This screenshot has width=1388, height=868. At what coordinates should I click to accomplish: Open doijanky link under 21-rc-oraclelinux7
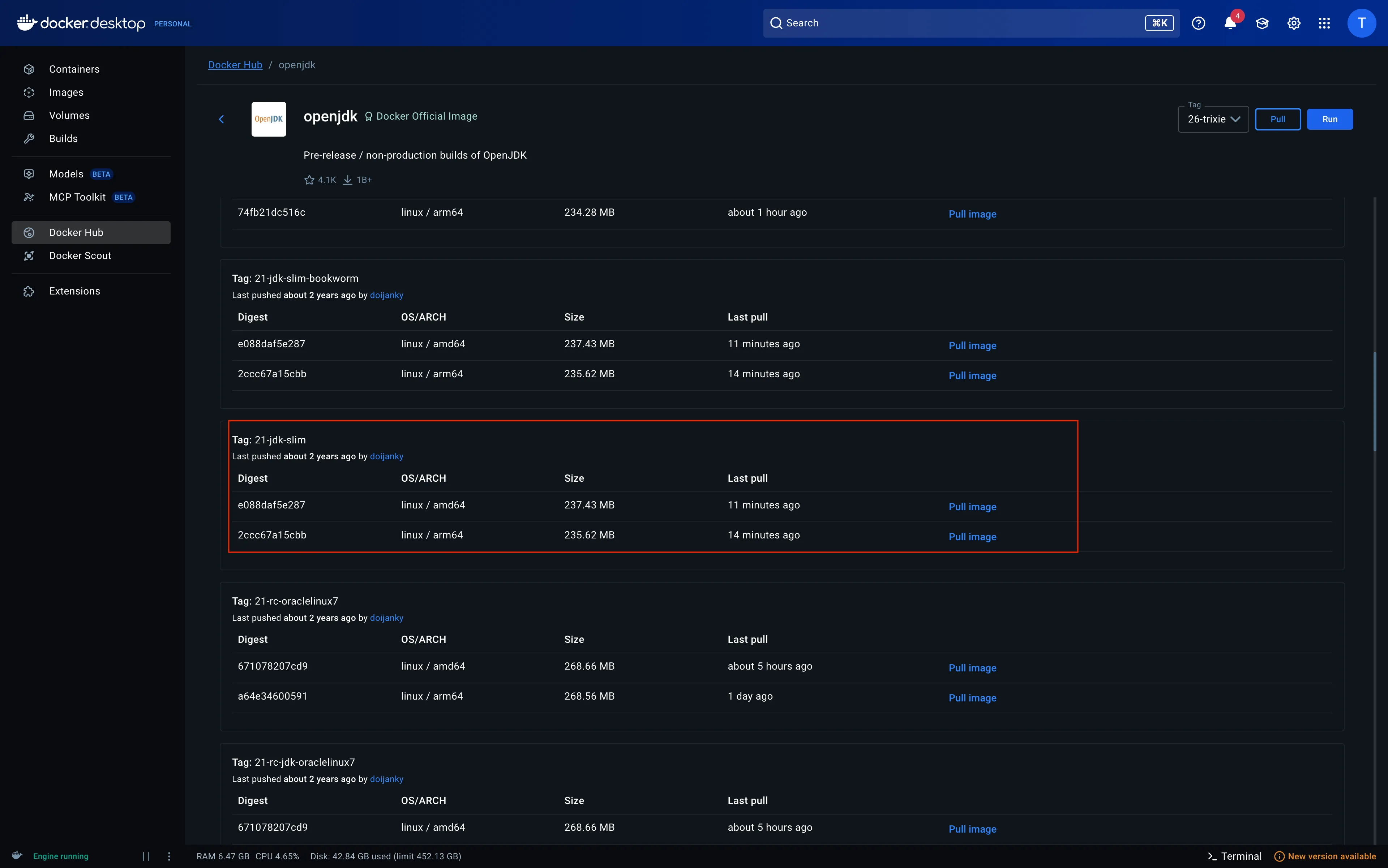click(386, 618)
